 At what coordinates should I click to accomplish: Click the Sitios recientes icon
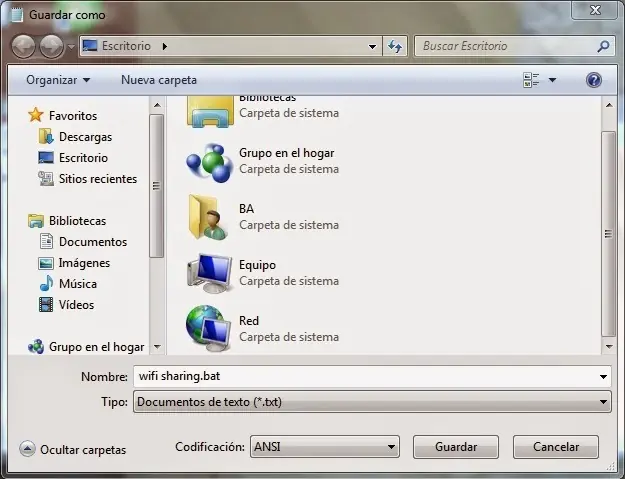(x=46, y=179)
